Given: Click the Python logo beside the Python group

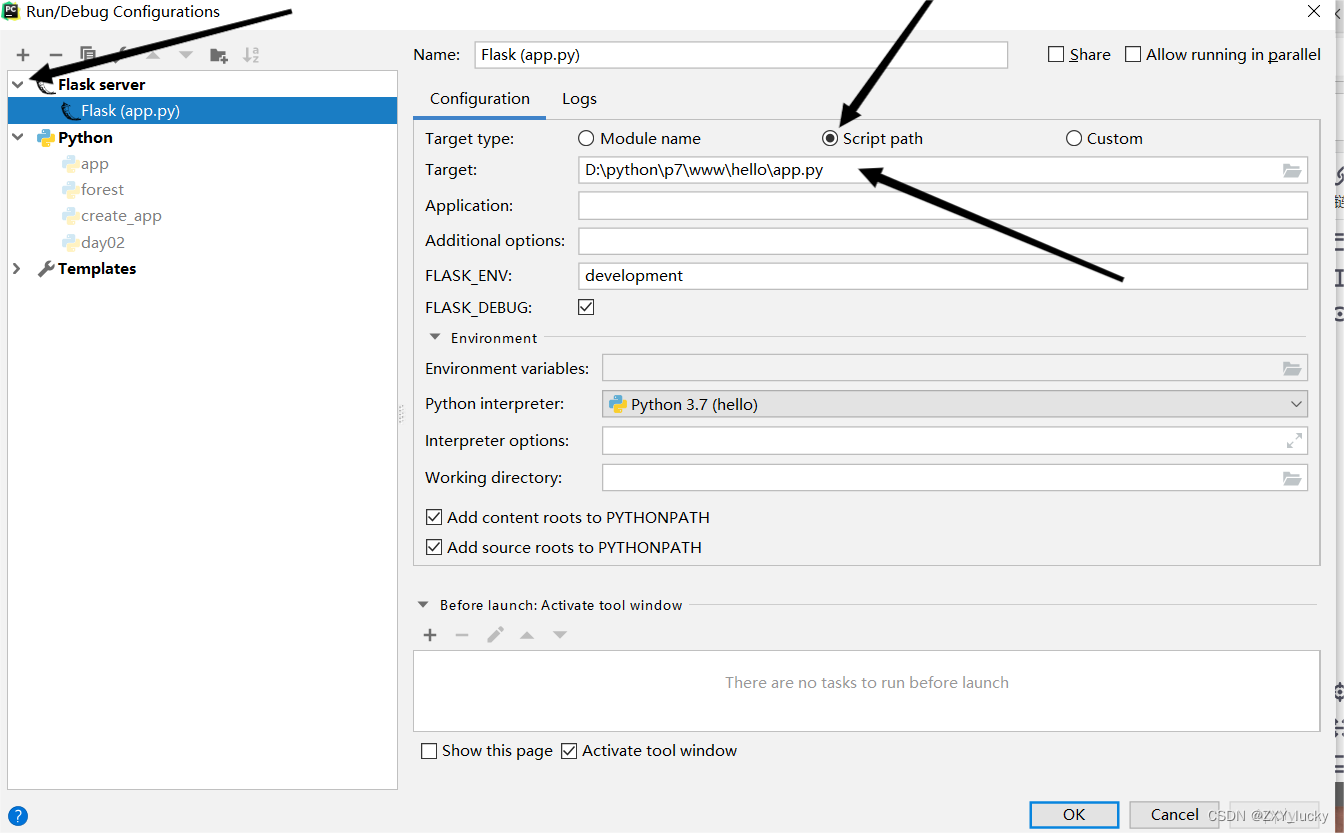Looking at the screenshot, I should (x=46, y=138).
